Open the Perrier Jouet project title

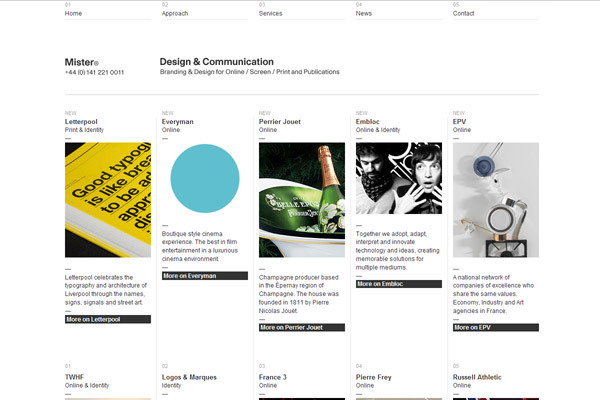[x=280, y=122]
